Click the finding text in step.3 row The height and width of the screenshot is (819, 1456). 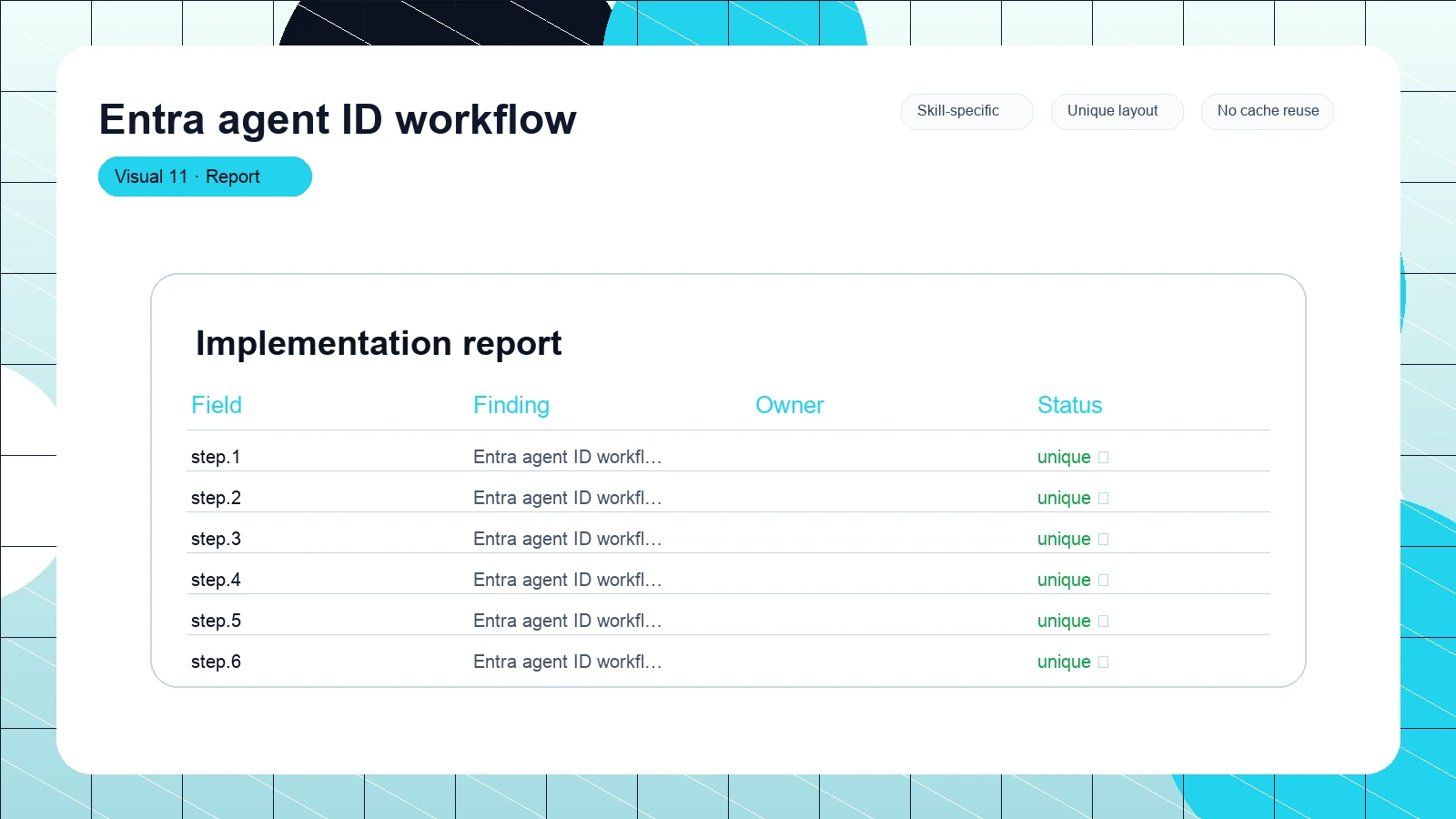568,539
